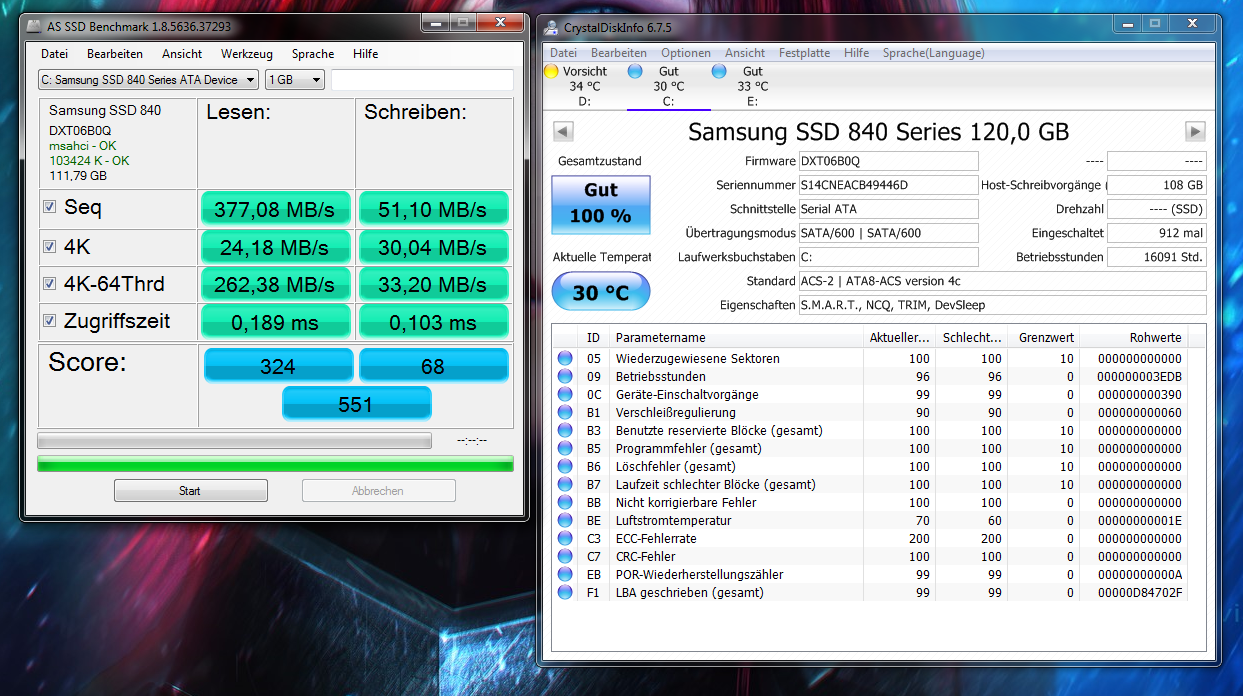This screenshot has height=696, width=1243.
Task: Click the read score 324
Action: pyautogui.click(x=277, y=366)
